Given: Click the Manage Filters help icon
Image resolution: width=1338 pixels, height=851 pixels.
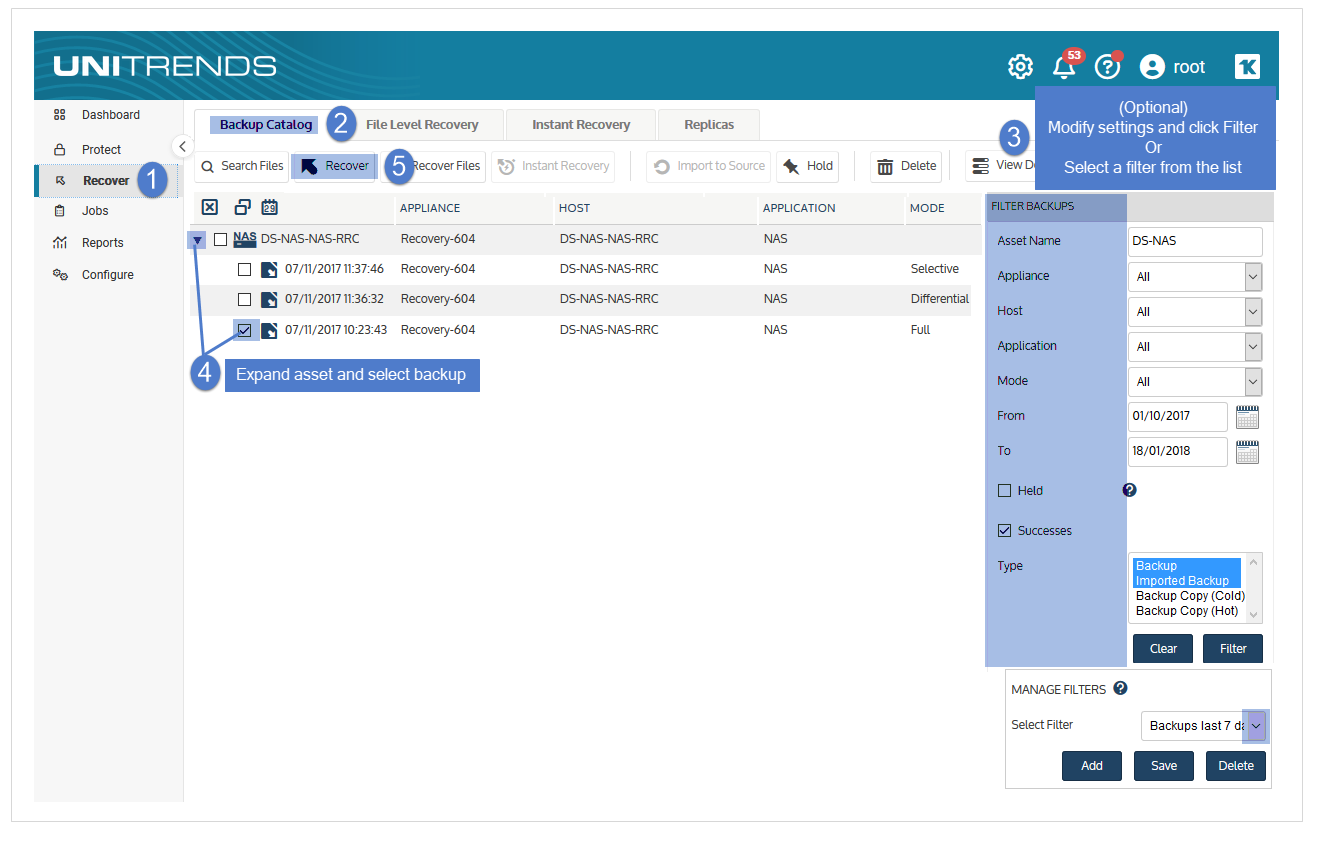Looking at the screenshot, I should (x=1121, y=688).
